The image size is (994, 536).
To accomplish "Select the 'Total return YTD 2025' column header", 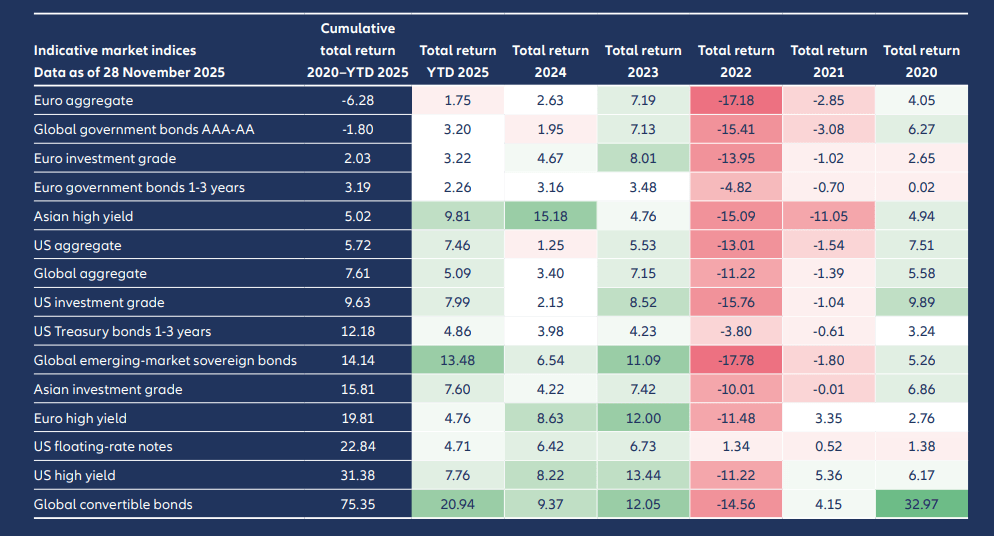I will pos(457,61).
